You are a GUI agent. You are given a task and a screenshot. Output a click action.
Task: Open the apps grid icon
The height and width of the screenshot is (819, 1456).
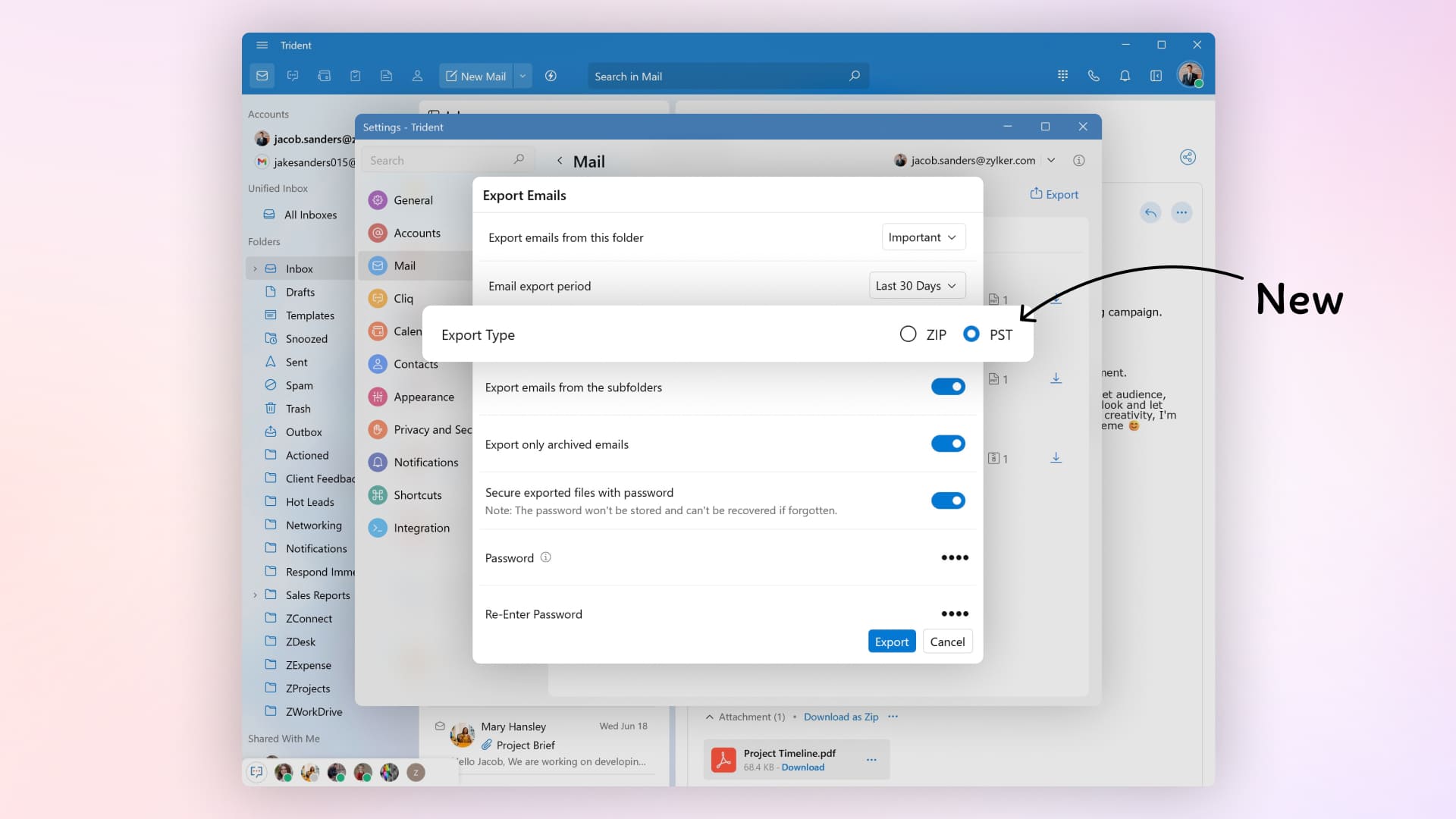coord(1062,76)
